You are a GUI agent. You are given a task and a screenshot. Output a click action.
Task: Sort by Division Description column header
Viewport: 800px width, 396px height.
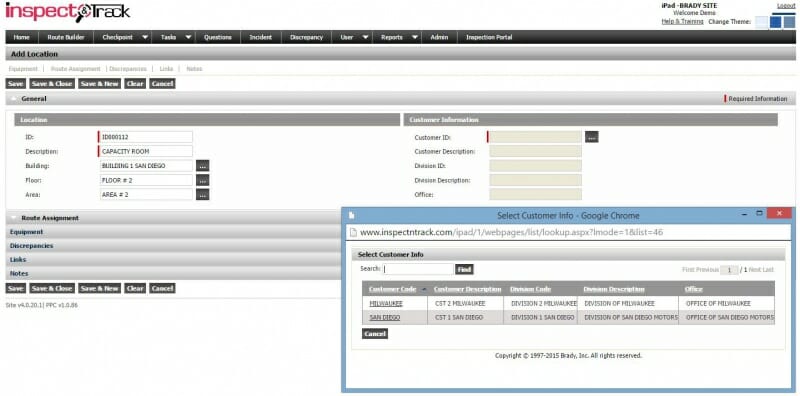click(x=614, y=289)
